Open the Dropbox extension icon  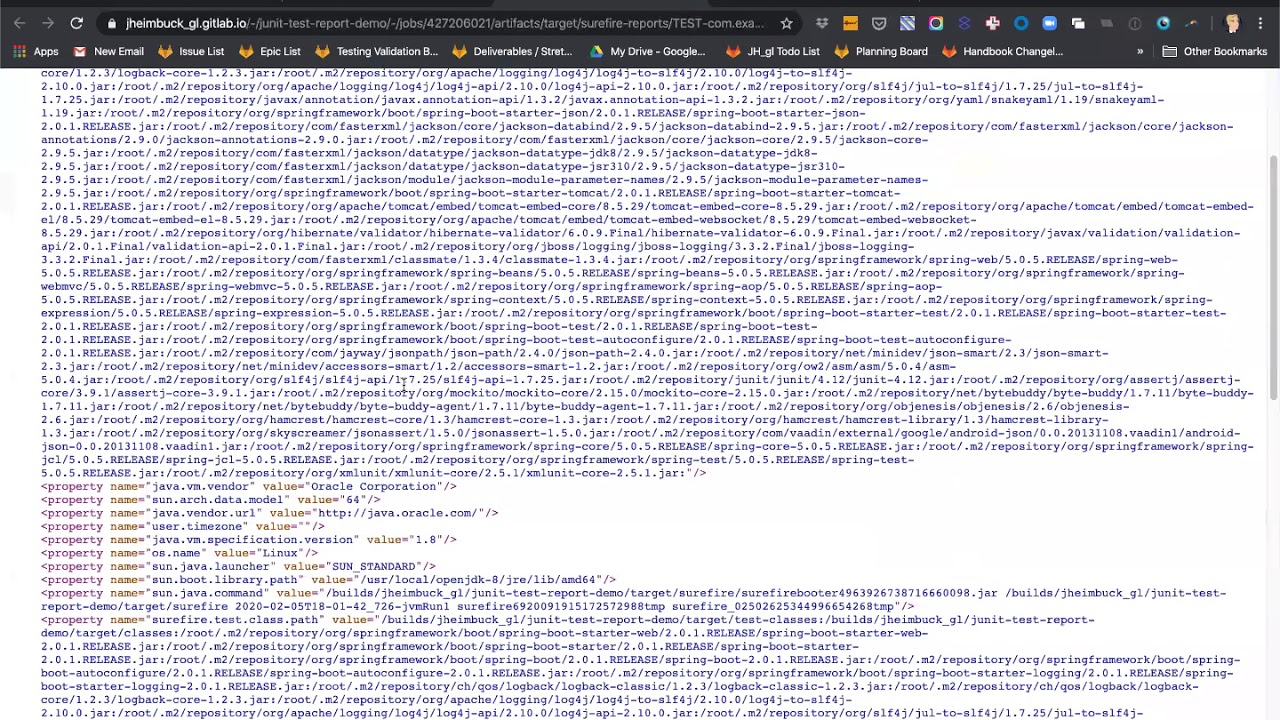(822, 23)
